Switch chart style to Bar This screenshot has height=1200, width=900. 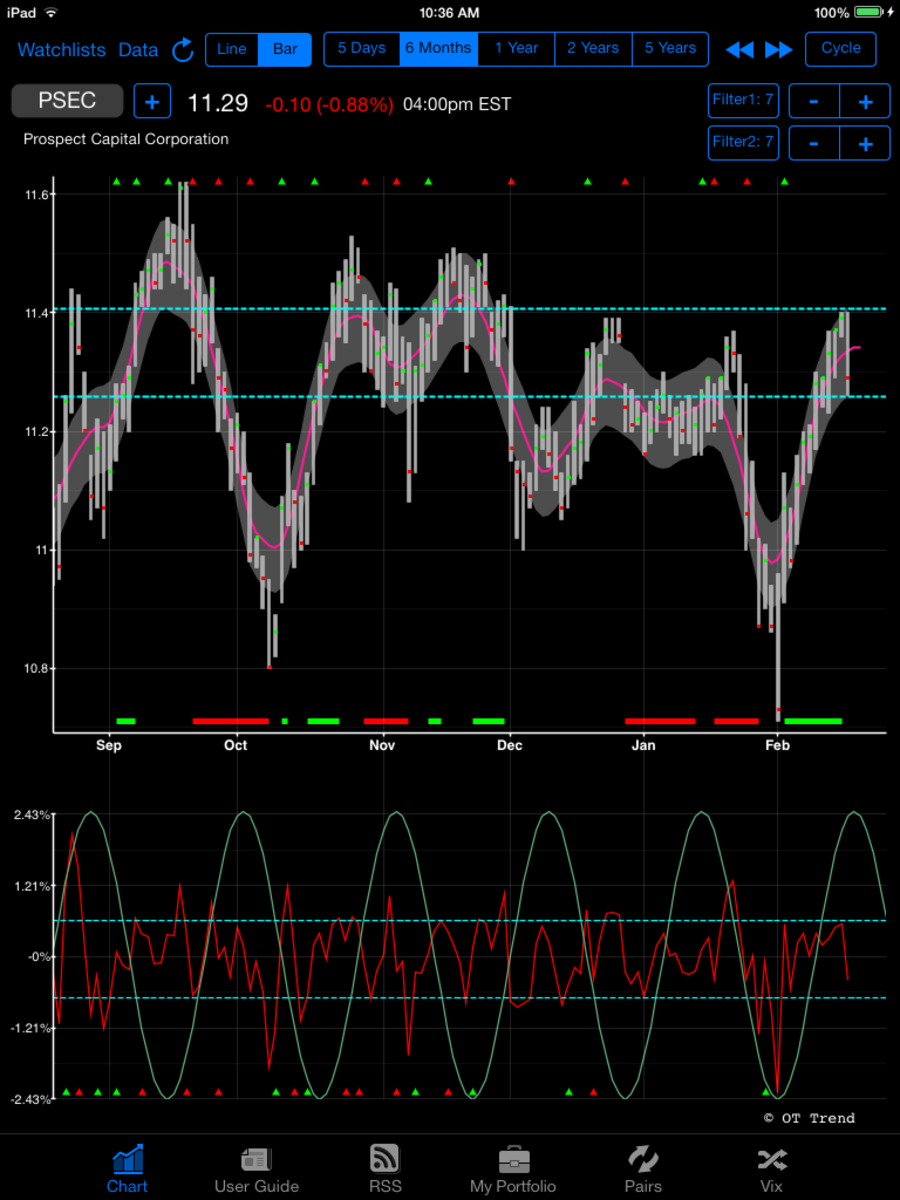[285, 49]
